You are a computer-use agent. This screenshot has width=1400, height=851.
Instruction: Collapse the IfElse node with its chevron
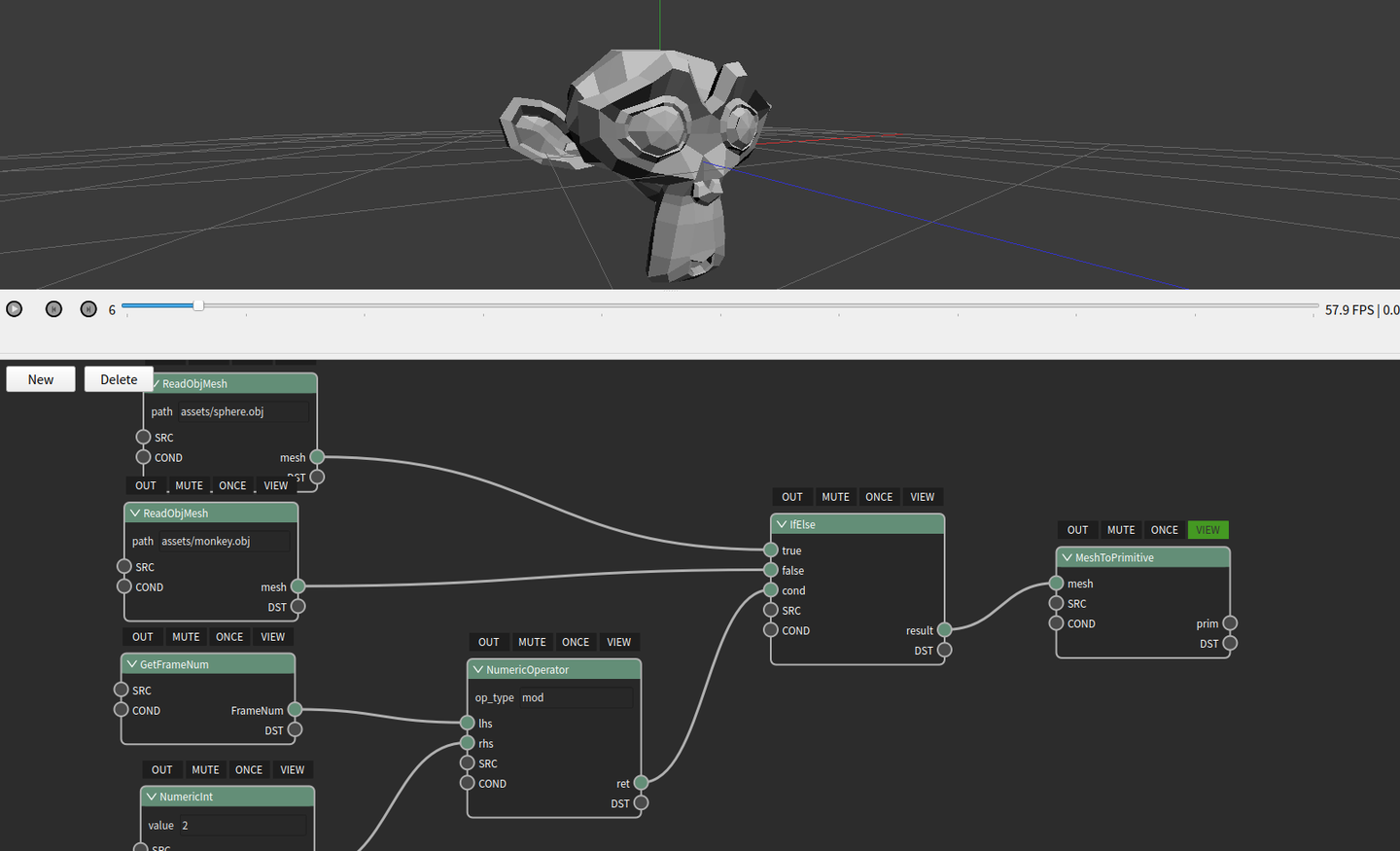(782, 524)
